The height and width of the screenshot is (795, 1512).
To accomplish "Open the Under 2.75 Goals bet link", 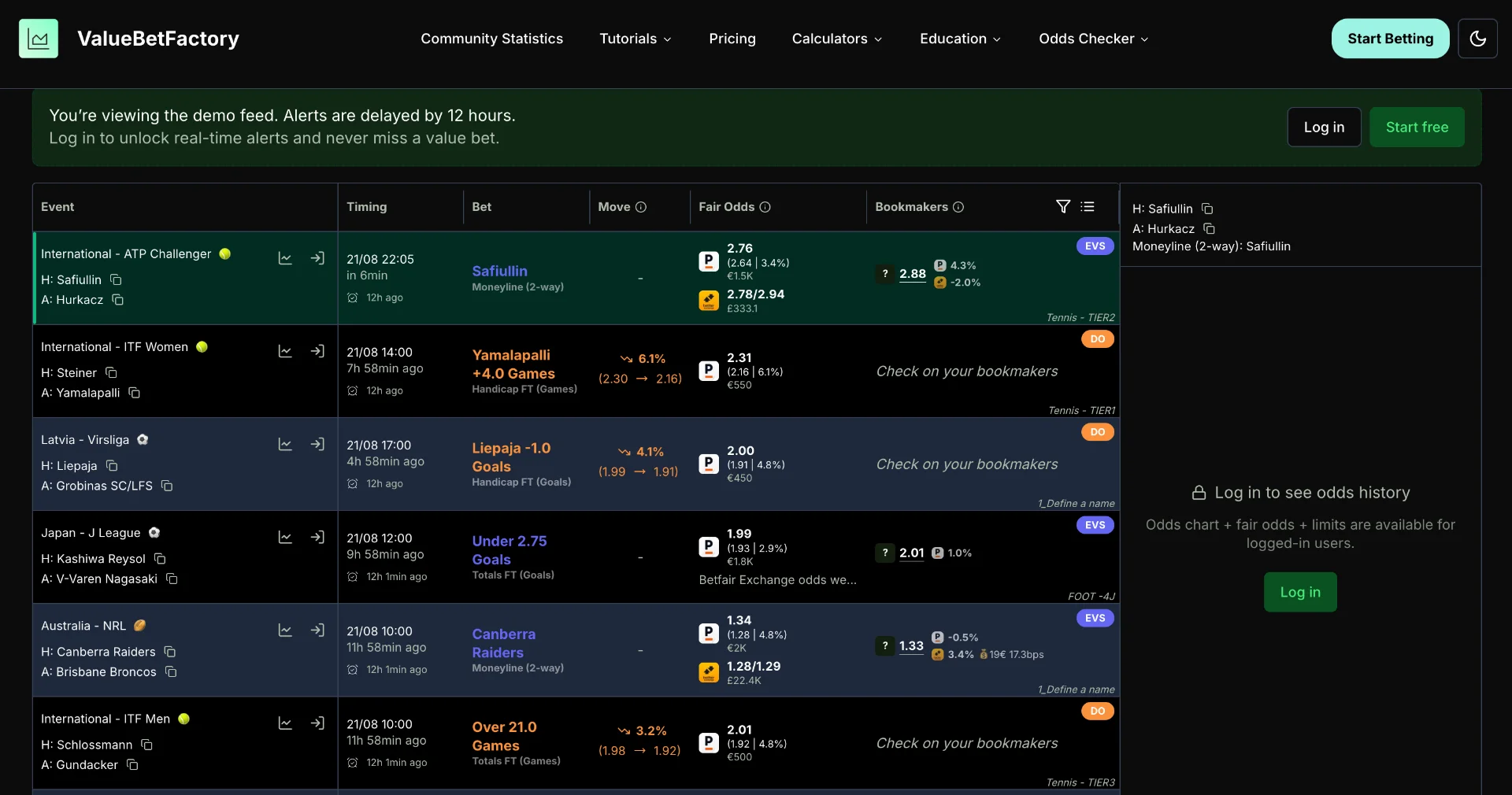I will [509, 550].
